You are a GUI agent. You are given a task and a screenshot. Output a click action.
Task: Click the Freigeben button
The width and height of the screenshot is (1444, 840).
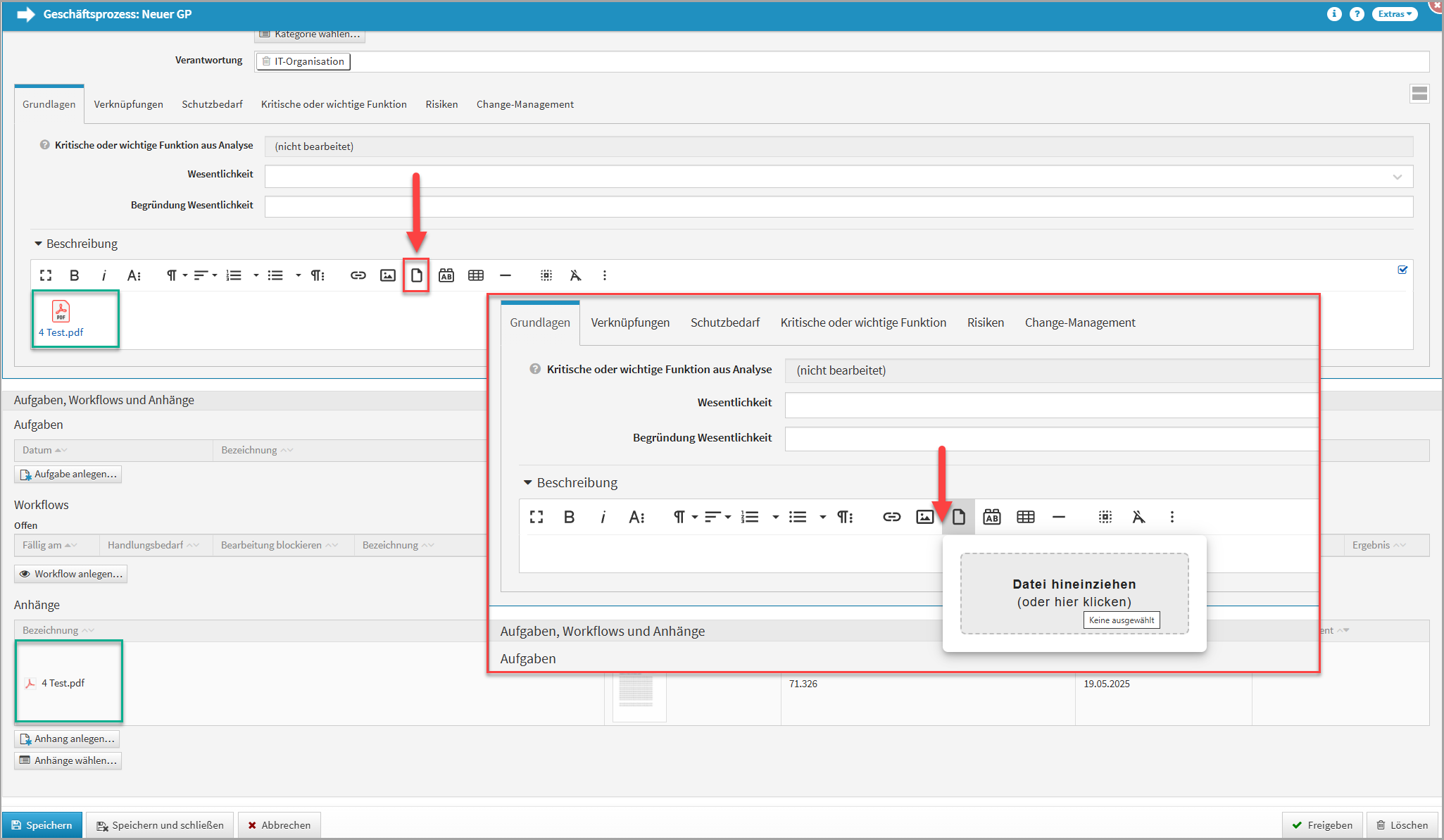click(1321, 825)
